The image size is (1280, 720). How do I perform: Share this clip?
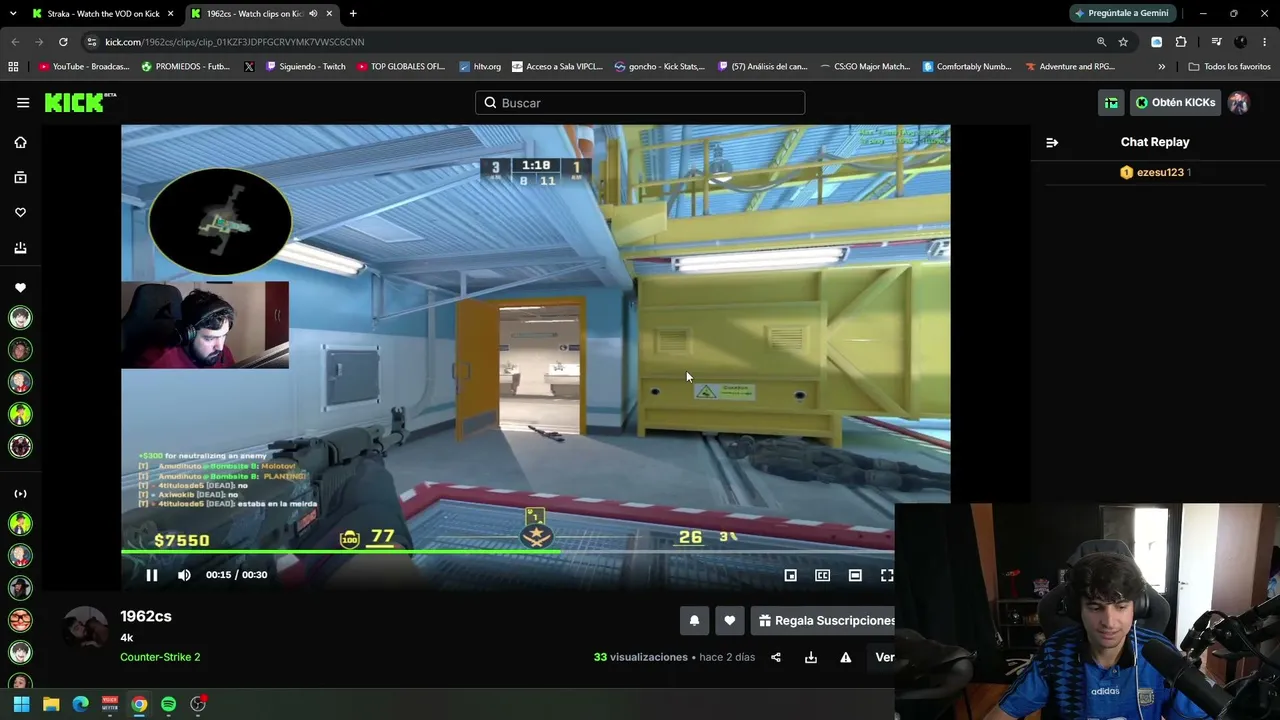[x=776, y=657]
